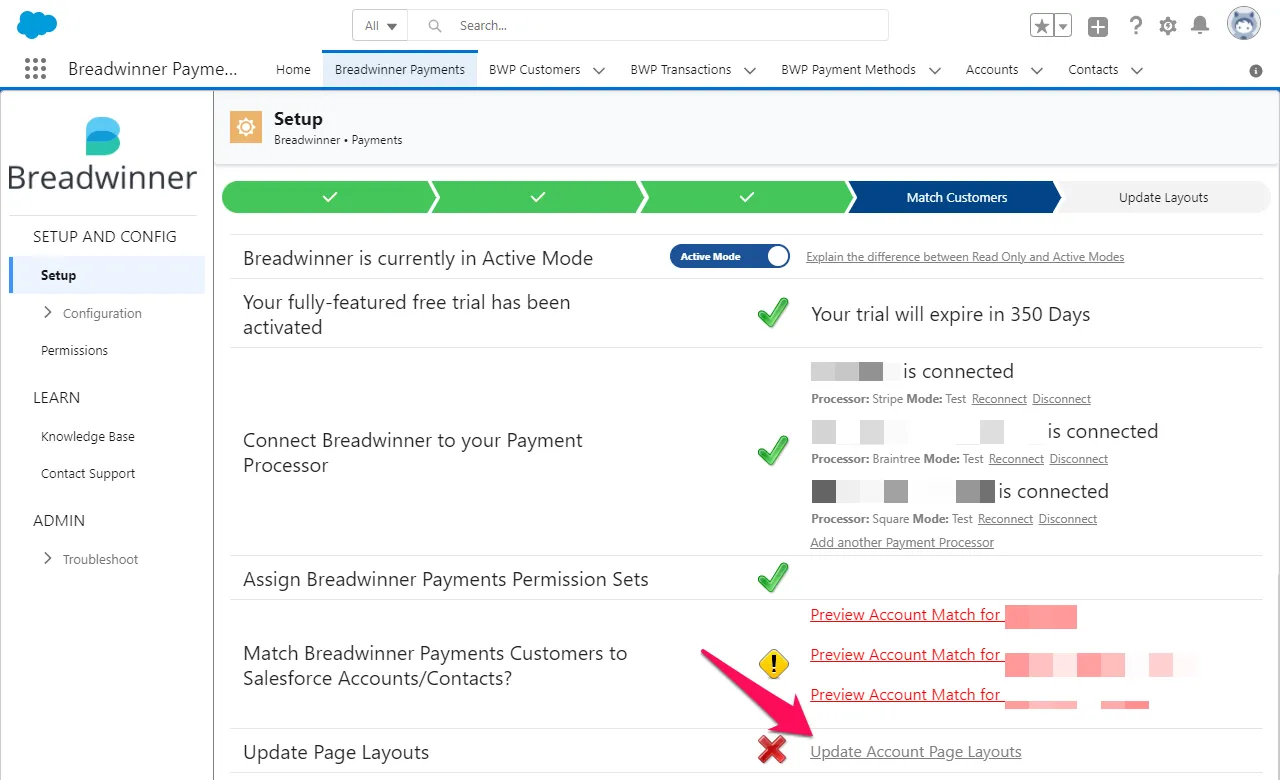
Task: Open the Setup gear icon in header
Action: 1168,26
